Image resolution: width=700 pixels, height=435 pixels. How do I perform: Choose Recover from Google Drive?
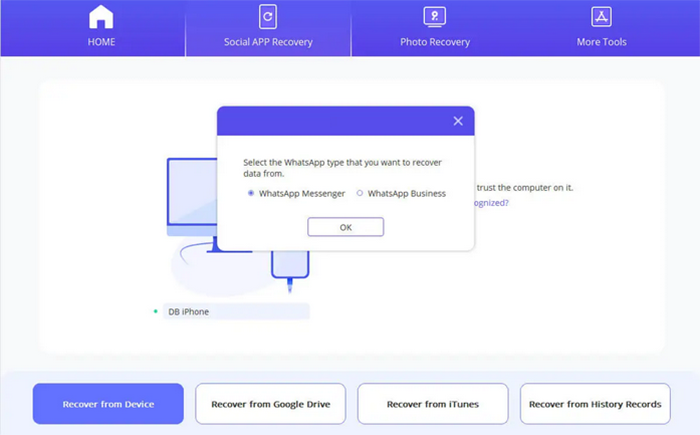click(x=271, y=404)
